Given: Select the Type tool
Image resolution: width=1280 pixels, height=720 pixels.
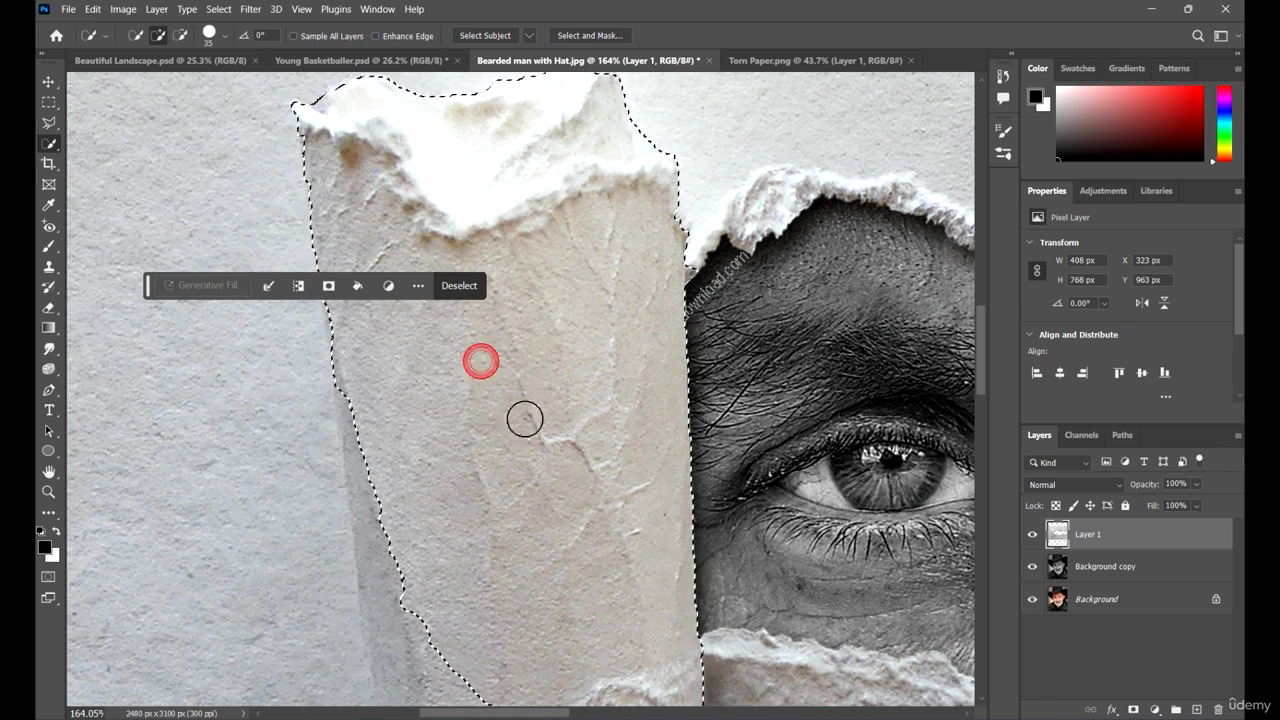Looking at the screenshot, I should pyautogui.click(x=48, y=411).
